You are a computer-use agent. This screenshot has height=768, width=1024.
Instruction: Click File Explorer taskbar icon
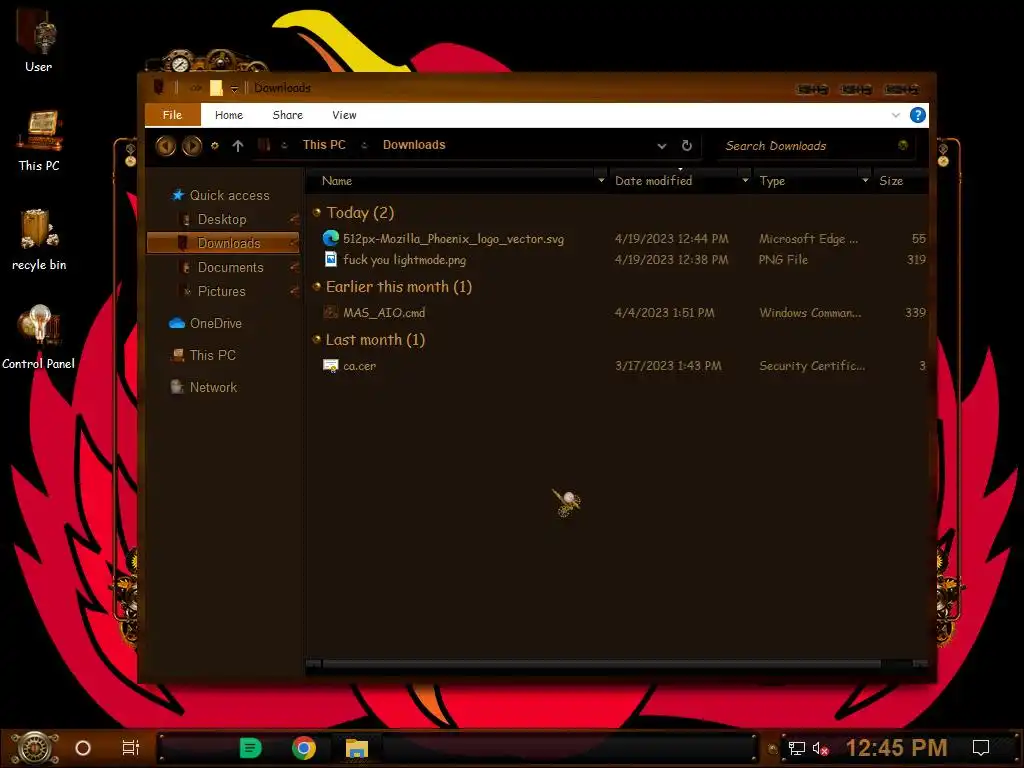(357, 748)
